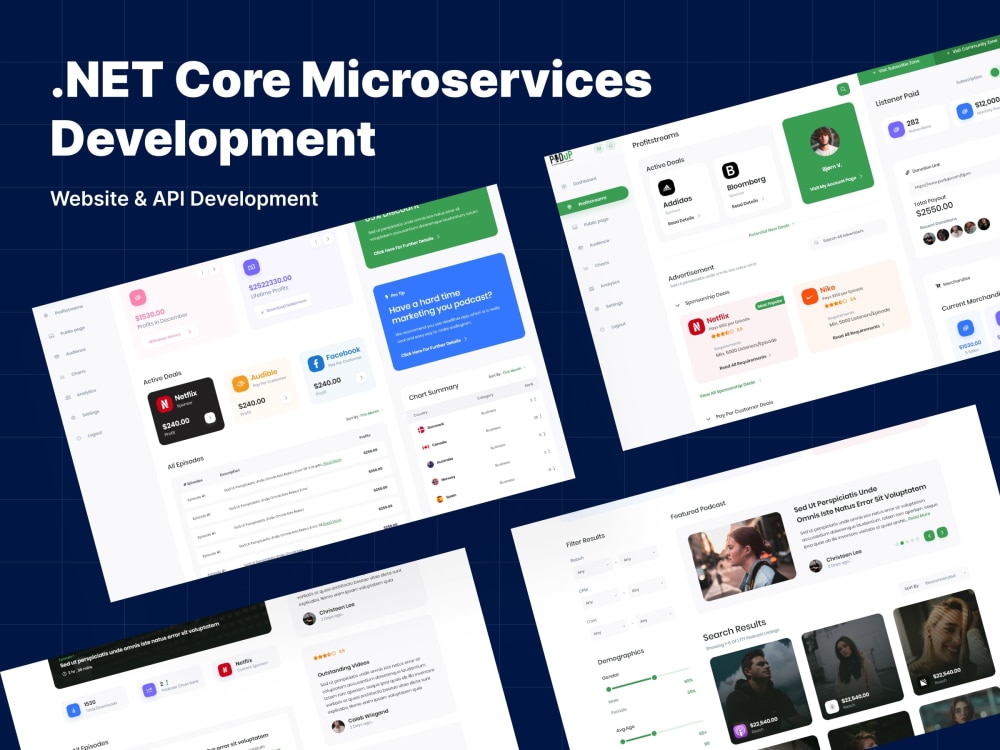Open first Cost Any dropdown

tap(608, 629)
